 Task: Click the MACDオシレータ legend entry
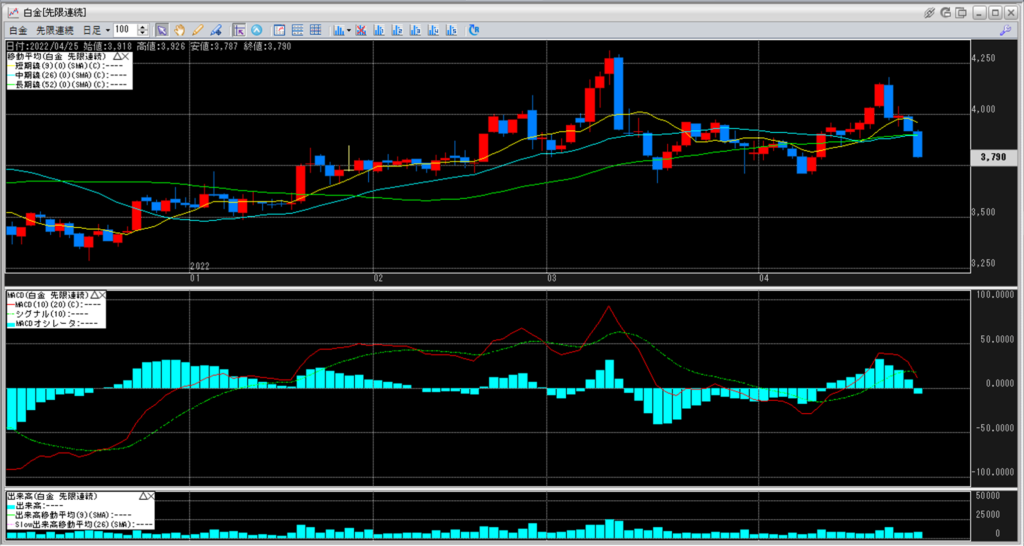pos(52,323)
